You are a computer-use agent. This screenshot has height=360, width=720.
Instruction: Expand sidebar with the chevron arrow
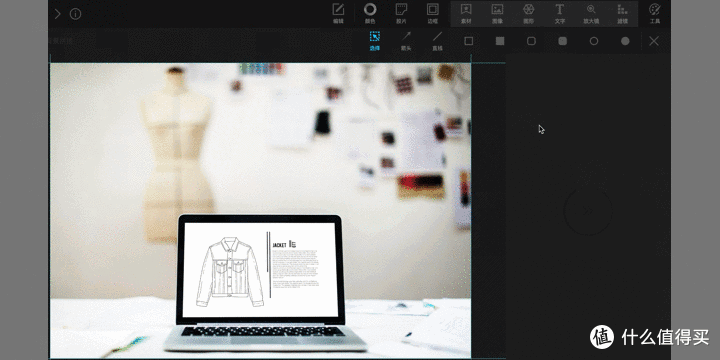coord(57,14)
